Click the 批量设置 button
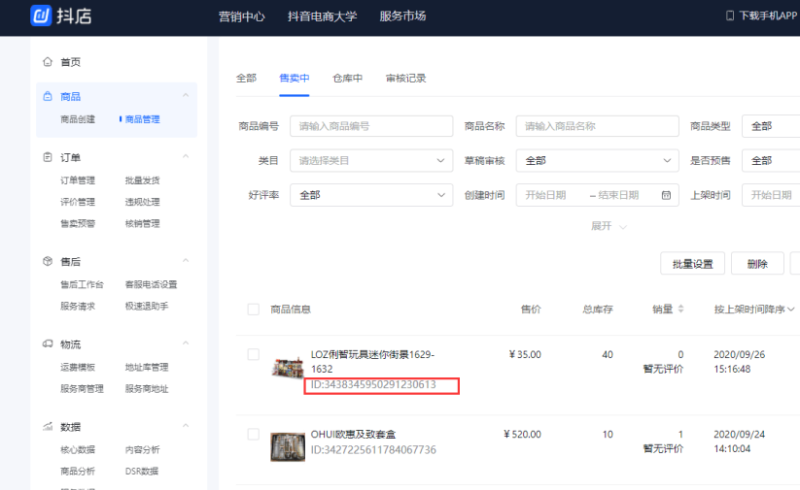Viewport: 800px width, 490px height. pos(692,263)
